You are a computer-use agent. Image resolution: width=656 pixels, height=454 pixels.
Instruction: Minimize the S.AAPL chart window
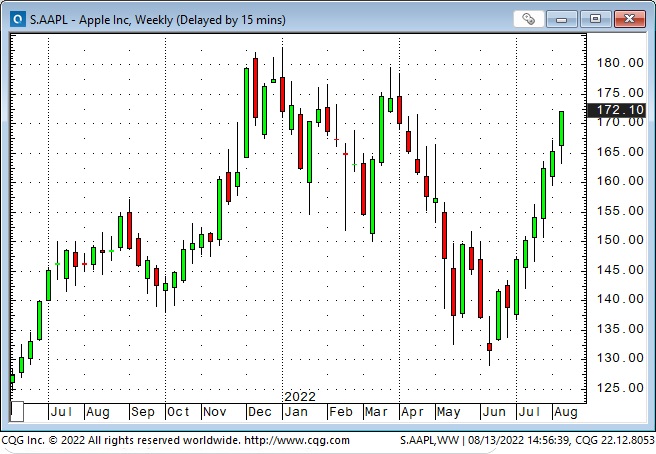561,19
